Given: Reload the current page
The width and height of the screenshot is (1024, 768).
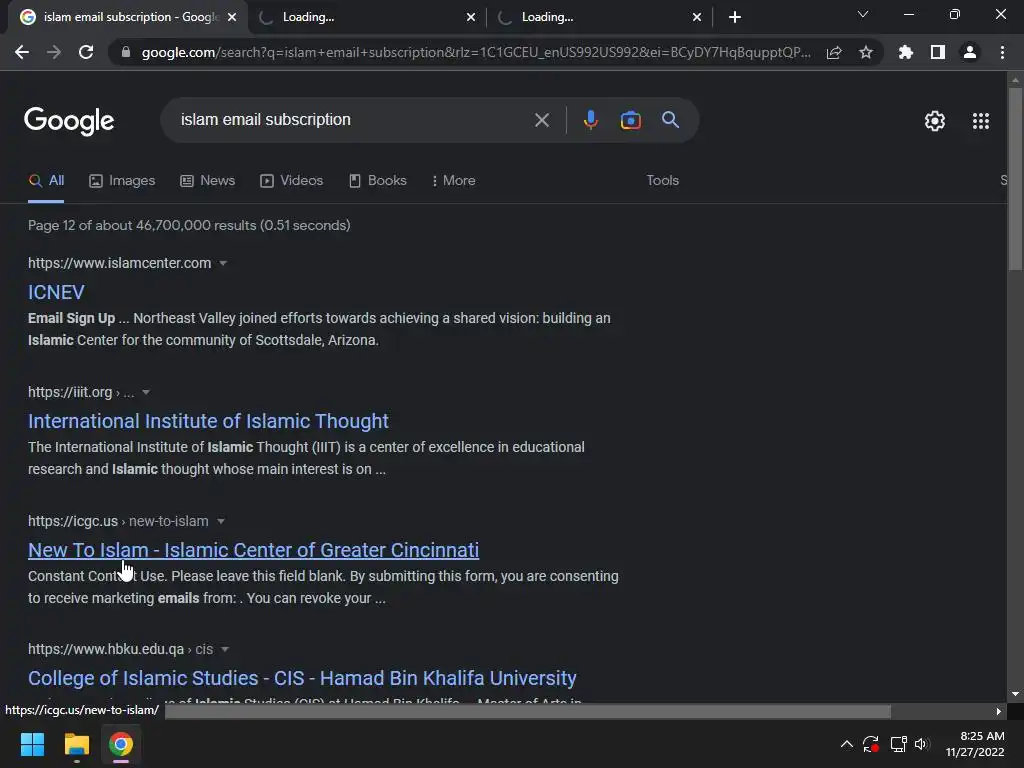Looking at the screenshot, I should pos(86,52).
